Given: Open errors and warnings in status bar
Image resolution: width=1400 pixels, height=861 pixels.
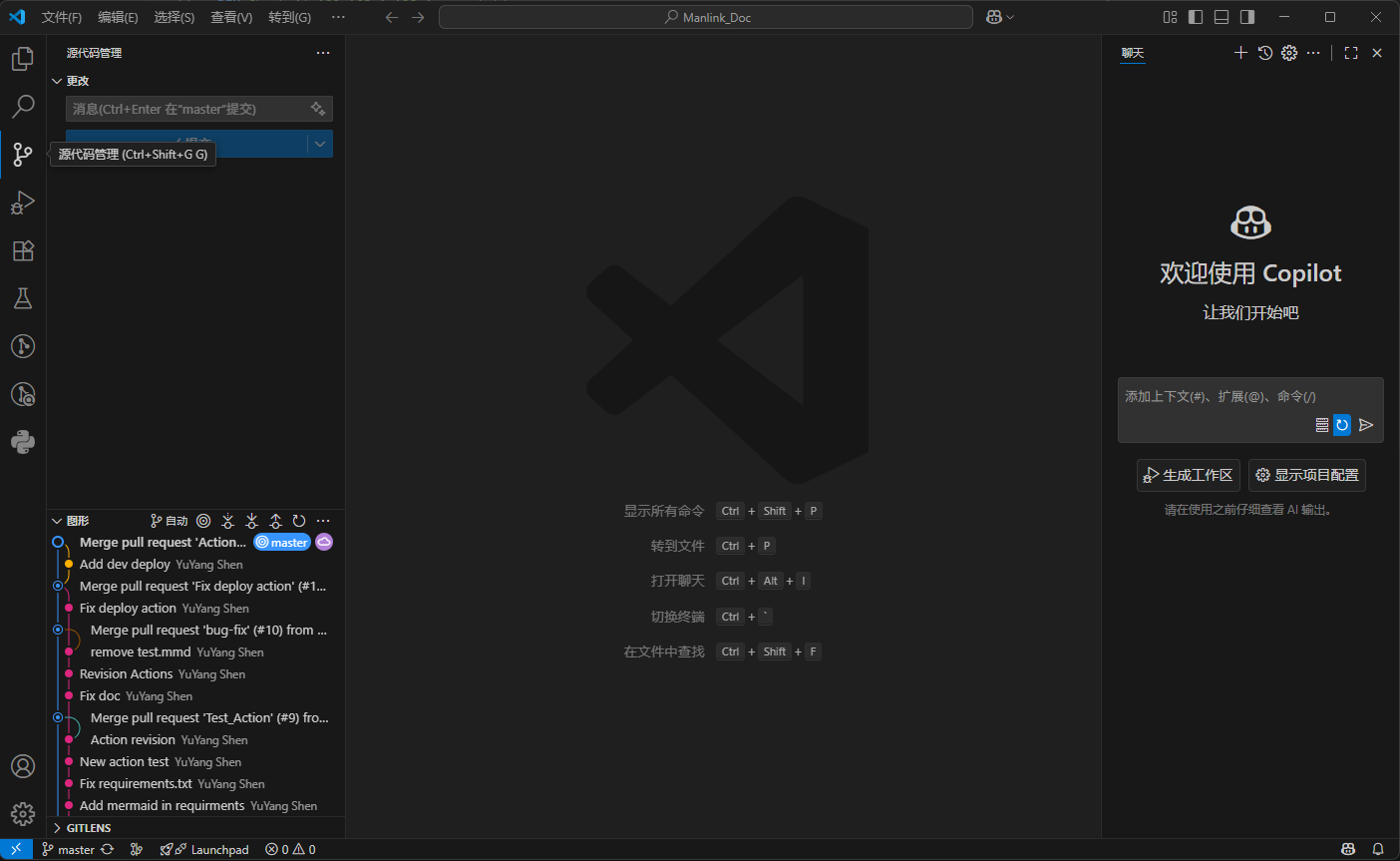Looking at the screenshot, I should pos(290,849).
